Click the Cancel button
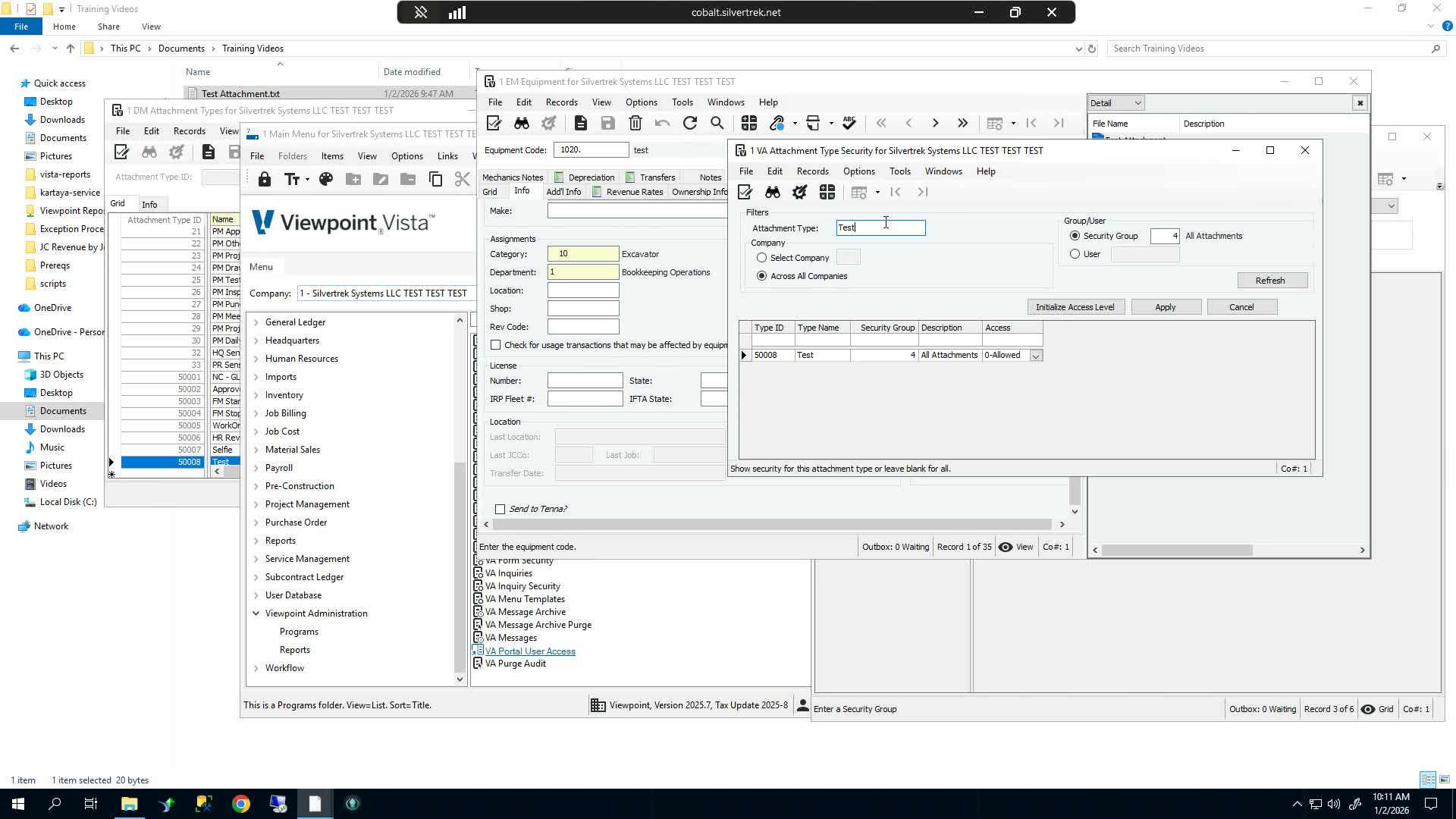The height and width of the screenshot is (819, 1456). tap(1241, 307)
